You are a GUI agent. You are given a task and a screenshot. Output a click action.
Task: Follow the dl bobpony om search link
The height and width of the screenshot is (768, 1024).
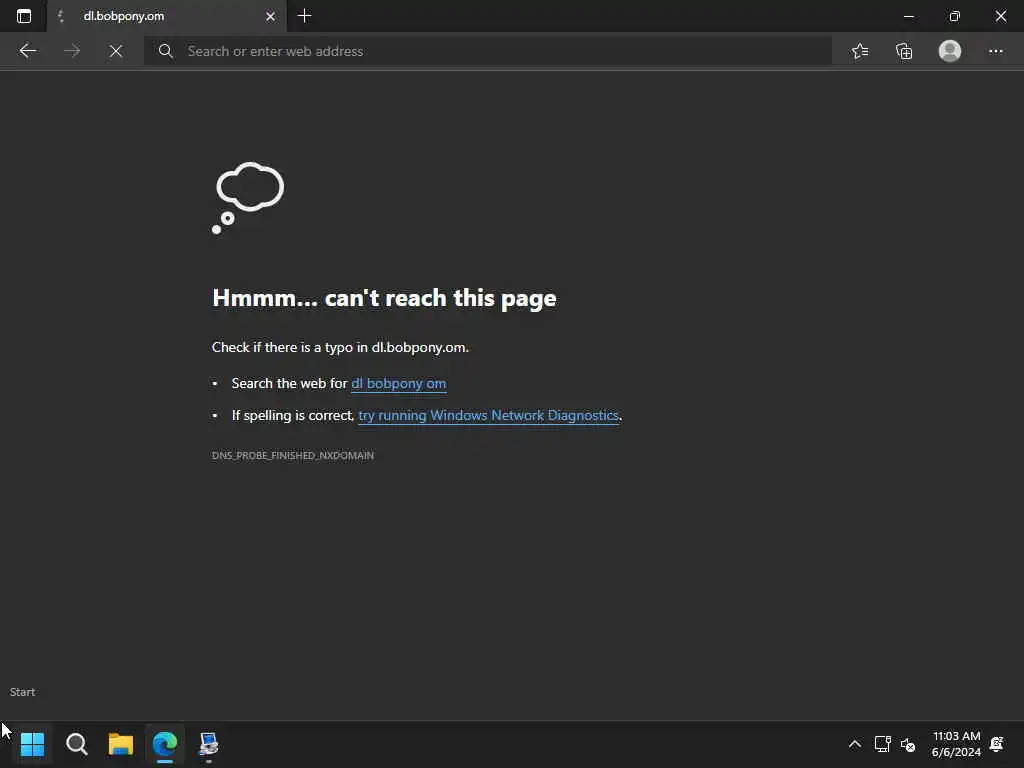coord(398,383)
